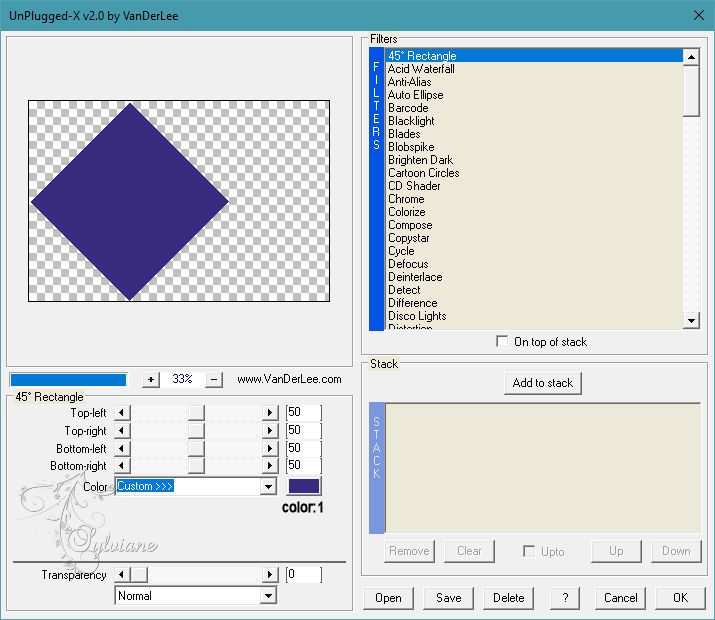
Task: Open help with question mark button
Action: tap(565, 598)
